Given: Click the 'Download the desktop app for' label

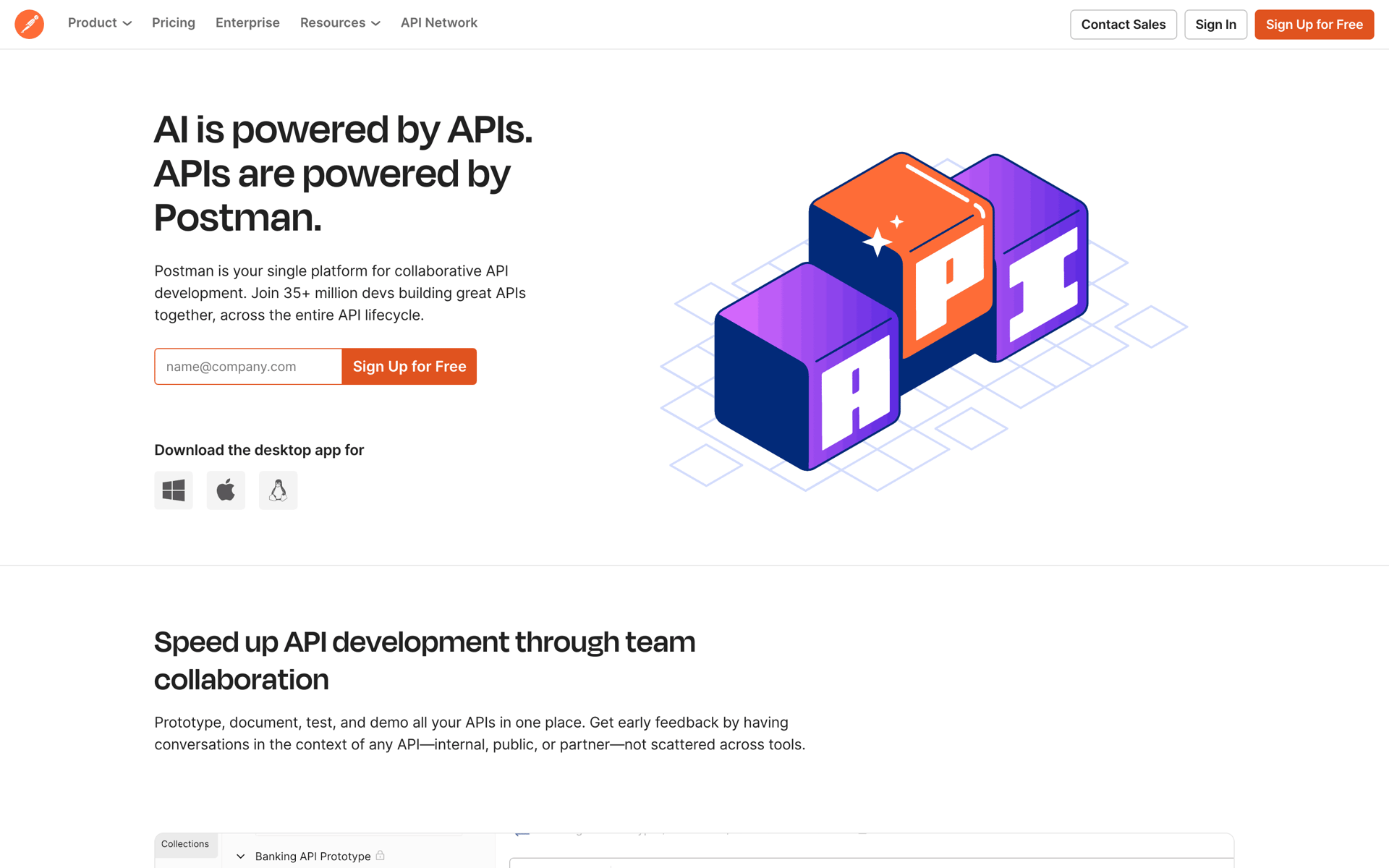Looking at the screenshot, I should (259, 450).
